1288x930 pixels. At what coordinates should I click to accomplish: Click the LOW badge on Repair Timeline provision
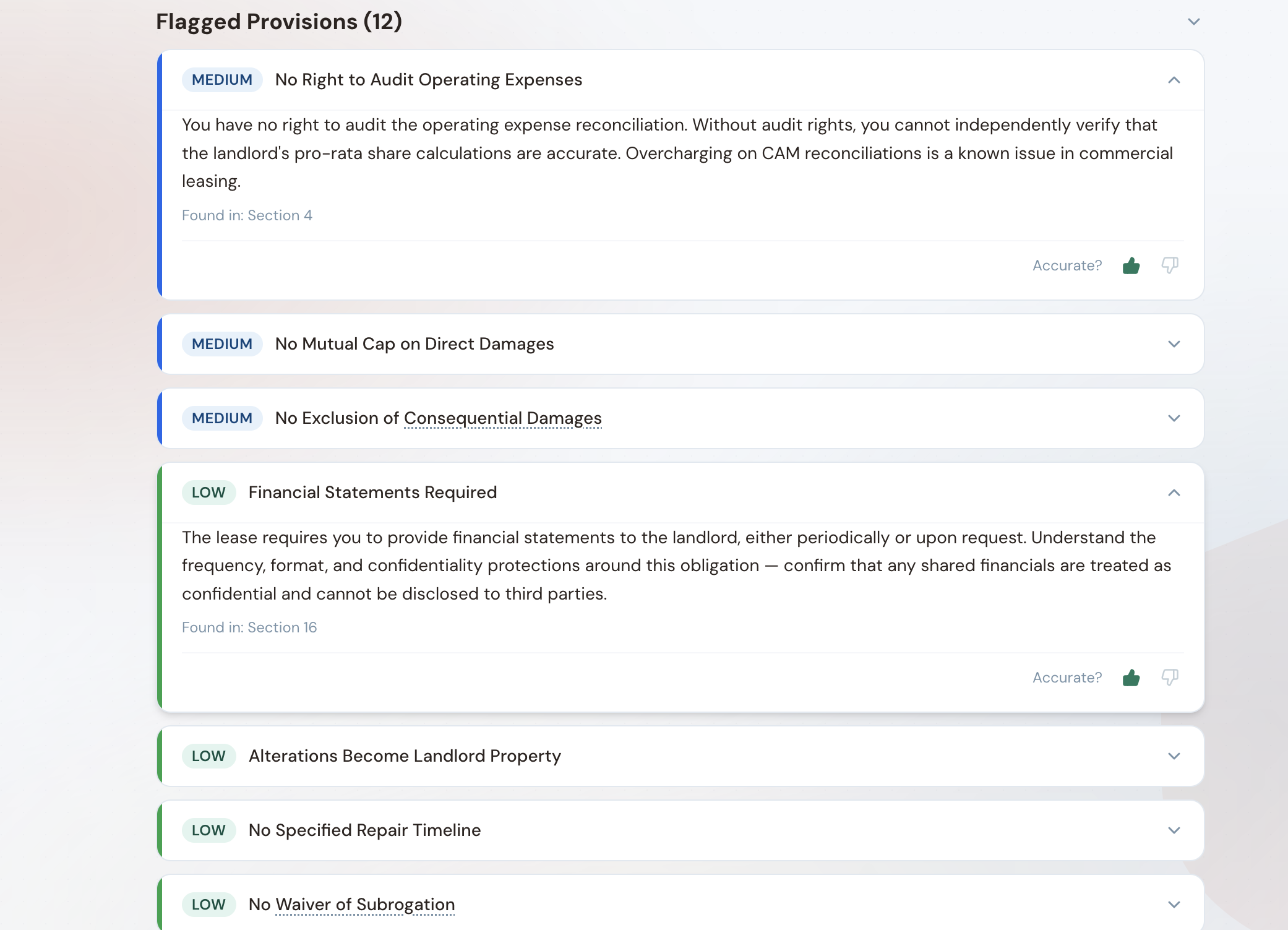[x=208, y=830]
